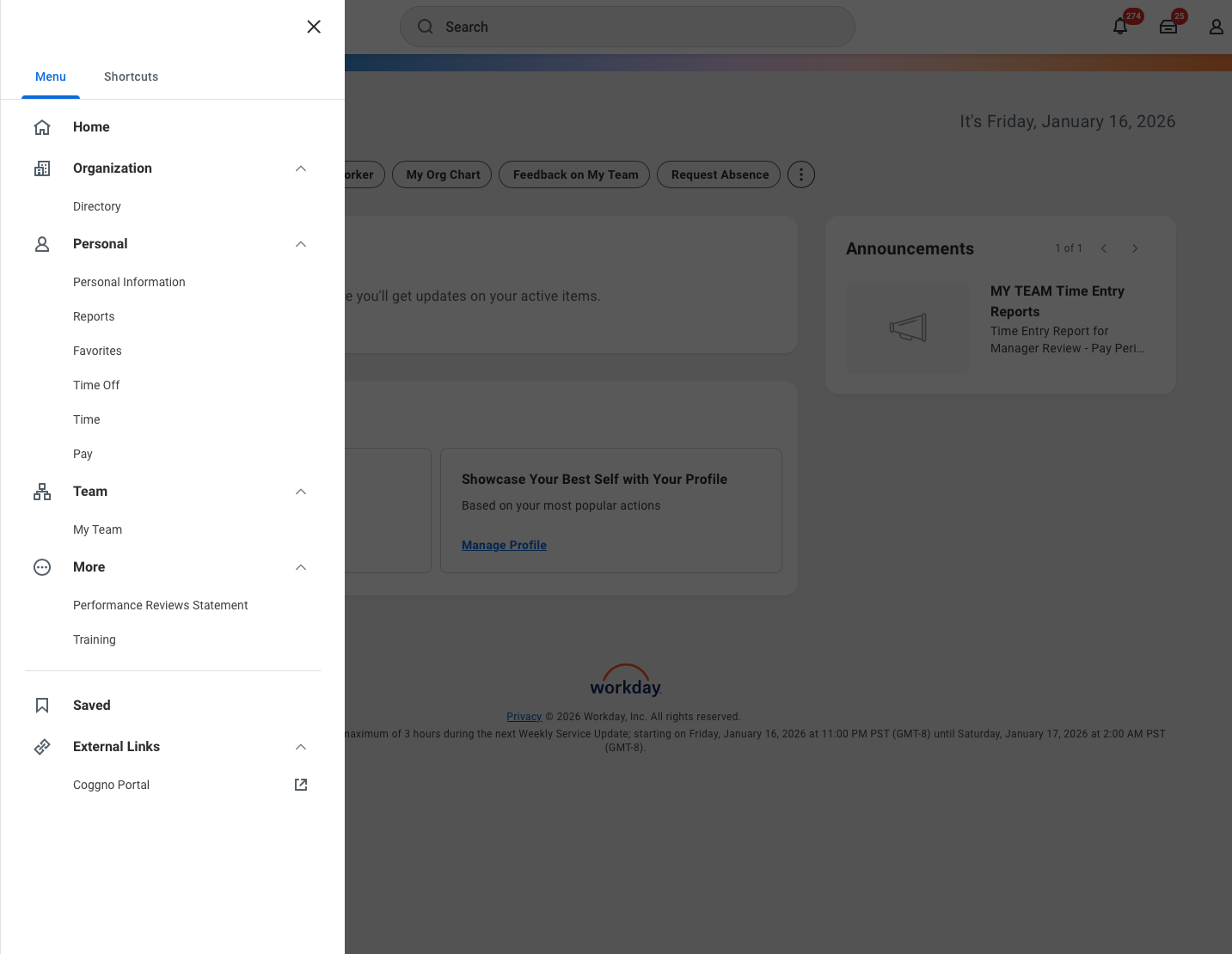
Task: Collapse the External Links section
Action: 301,747
